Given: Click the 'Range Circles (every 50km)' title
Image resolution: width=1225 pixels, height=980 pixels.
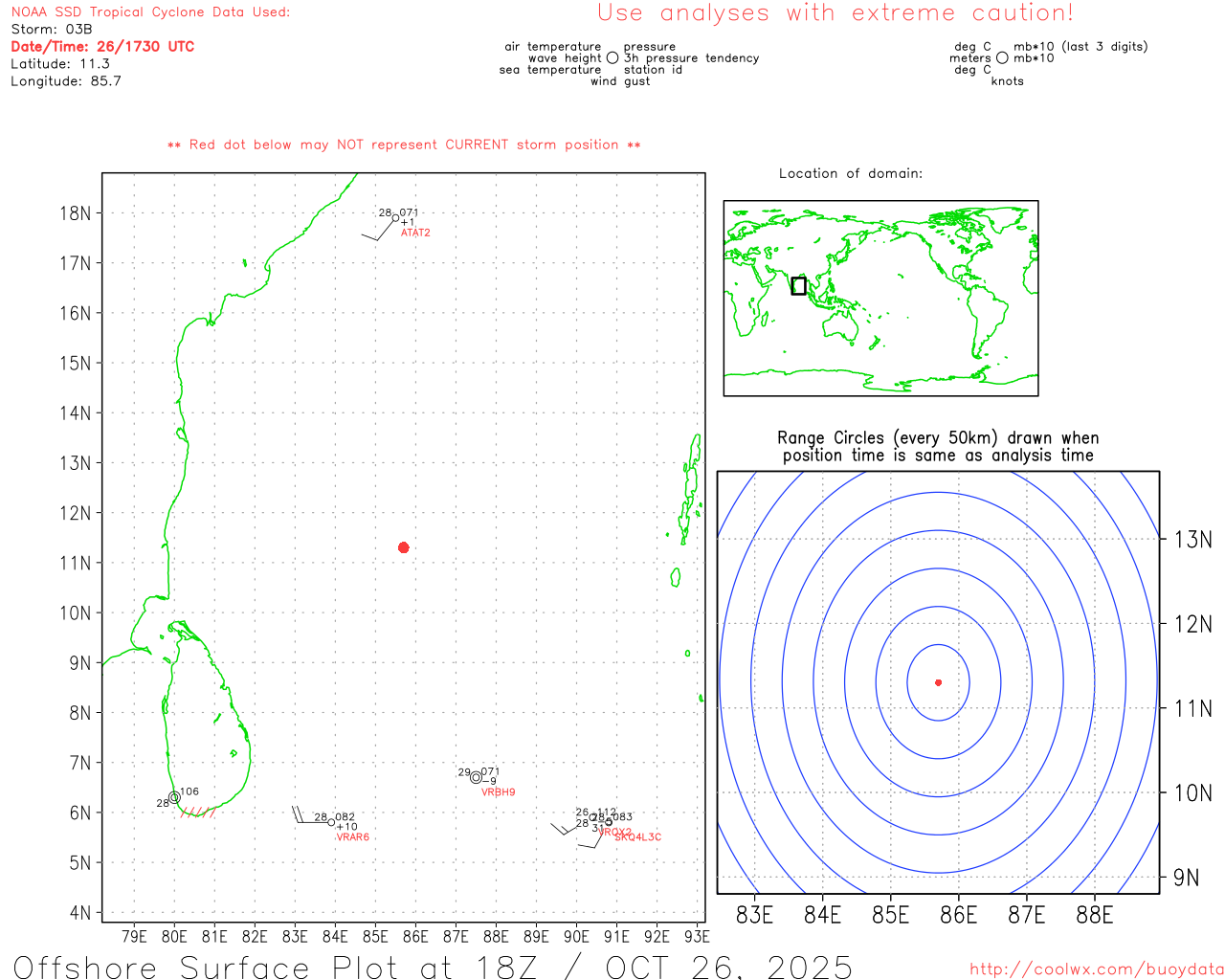Looking at the screenshot, I should 938,446.
